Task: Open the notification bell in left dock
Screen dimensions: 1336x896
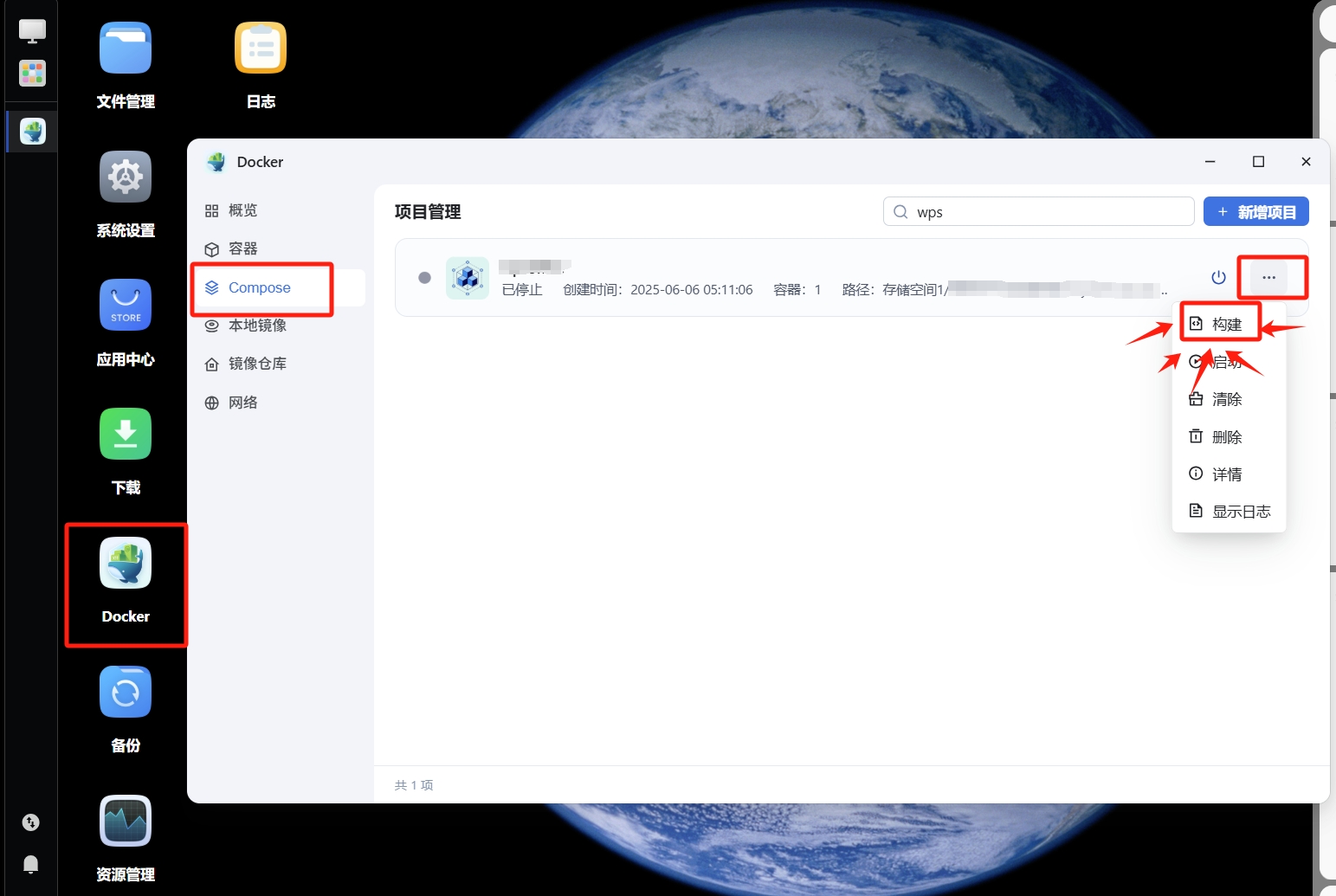Action: pyautogui.click(x=31, y=864)
